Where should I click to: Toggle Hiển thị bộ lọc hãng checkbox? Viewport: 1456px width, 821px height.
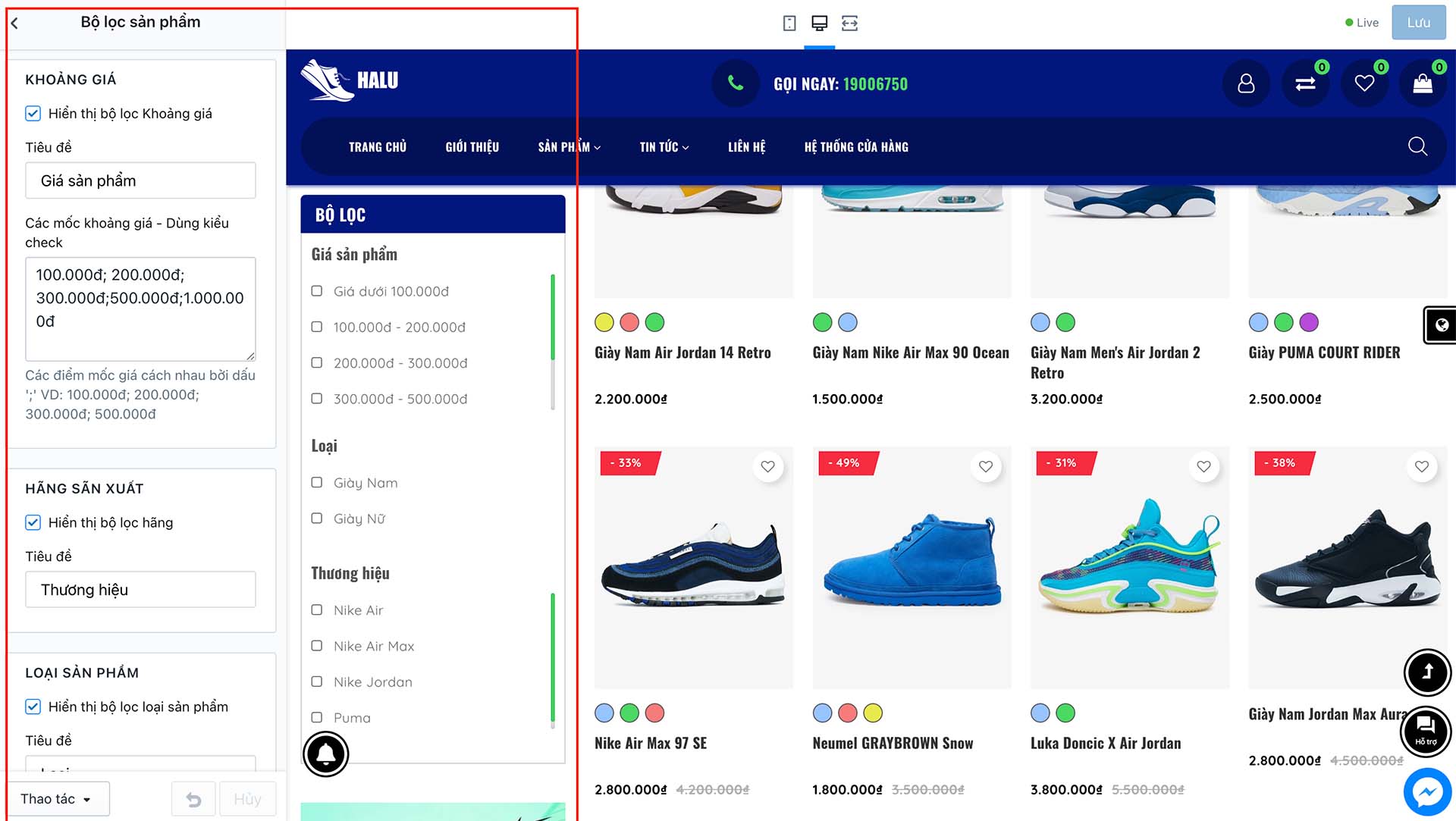[33, 522]
